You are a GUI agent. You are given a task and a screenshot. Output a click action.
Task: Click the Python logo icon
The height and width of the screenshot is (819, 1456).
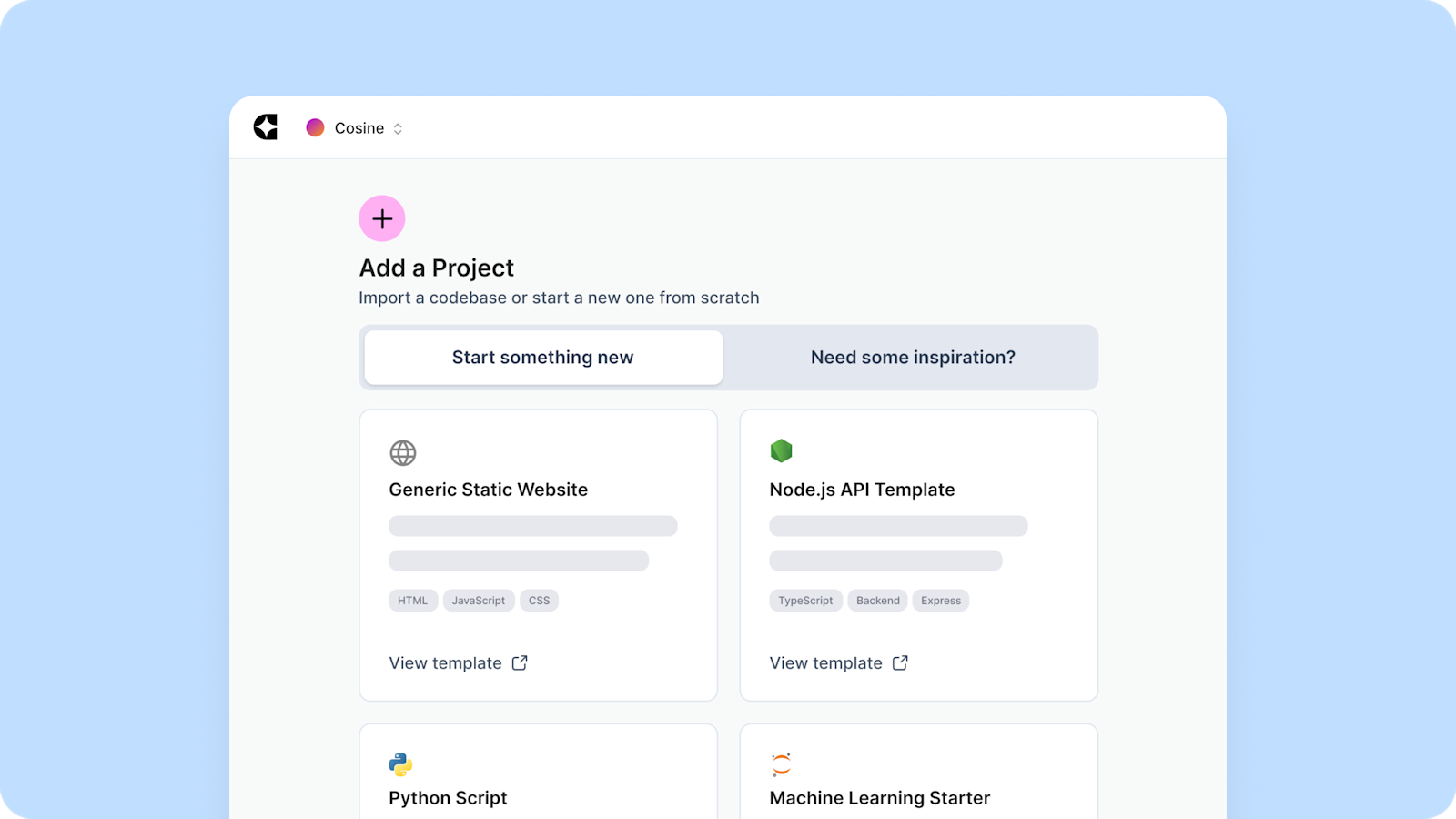point(401,763)
